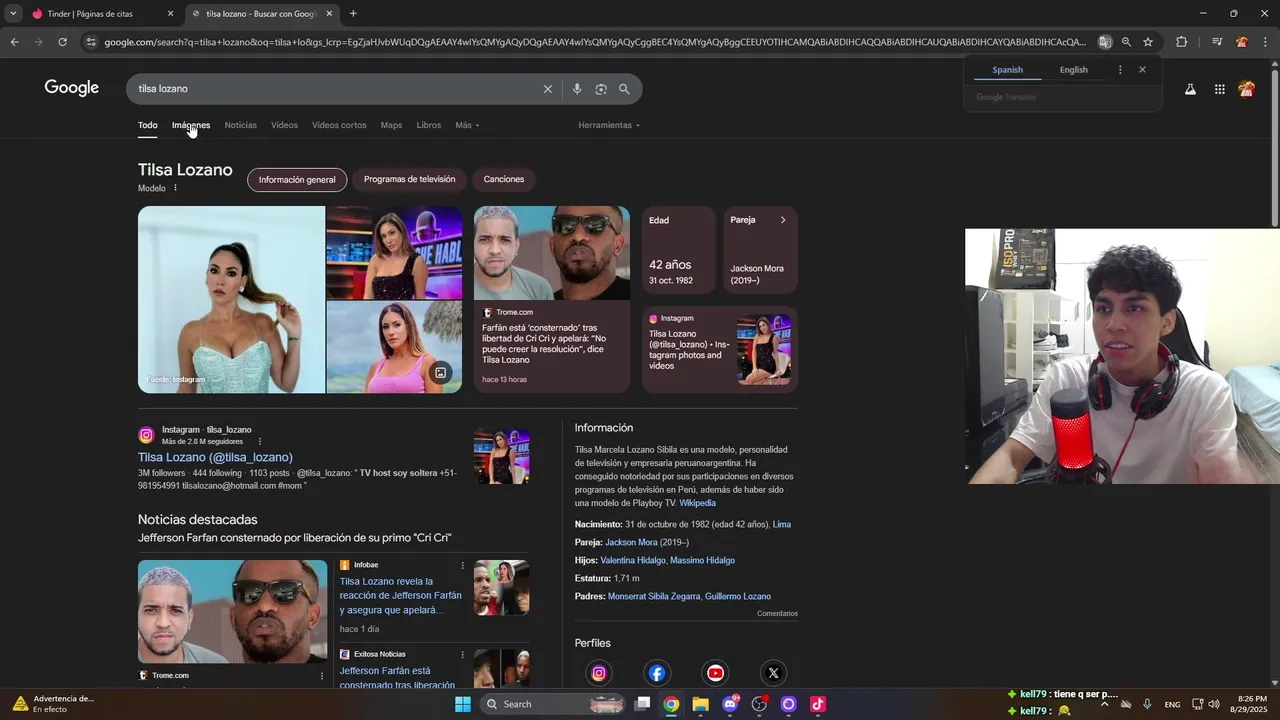The image size is (1280, 720).
Task: Open the Trome.com Farfán news card
Action: (552, 299)
